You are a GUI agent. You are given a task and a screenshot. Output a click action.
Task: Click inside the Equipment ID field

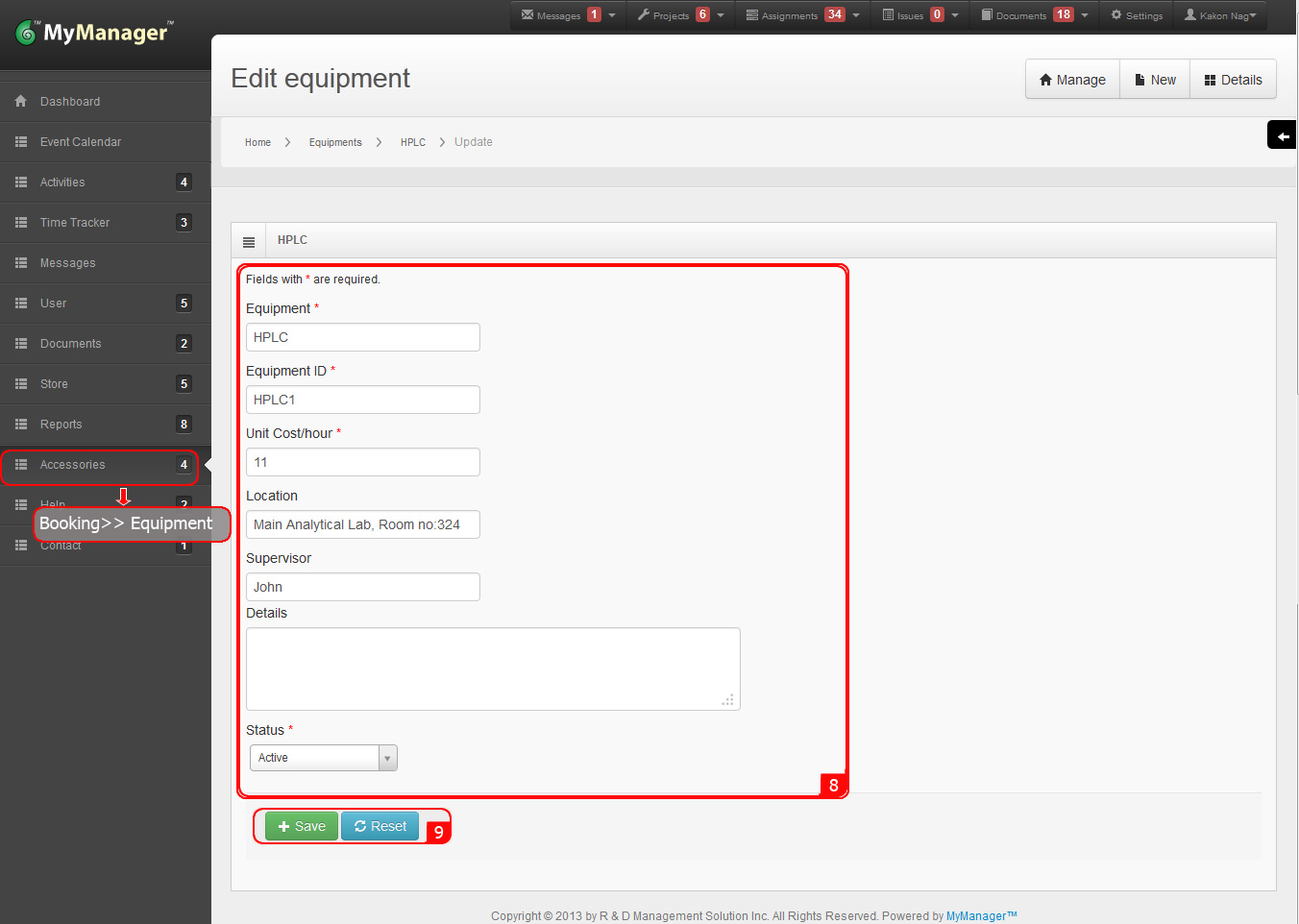pyautogui.click(x=362, y=400)
